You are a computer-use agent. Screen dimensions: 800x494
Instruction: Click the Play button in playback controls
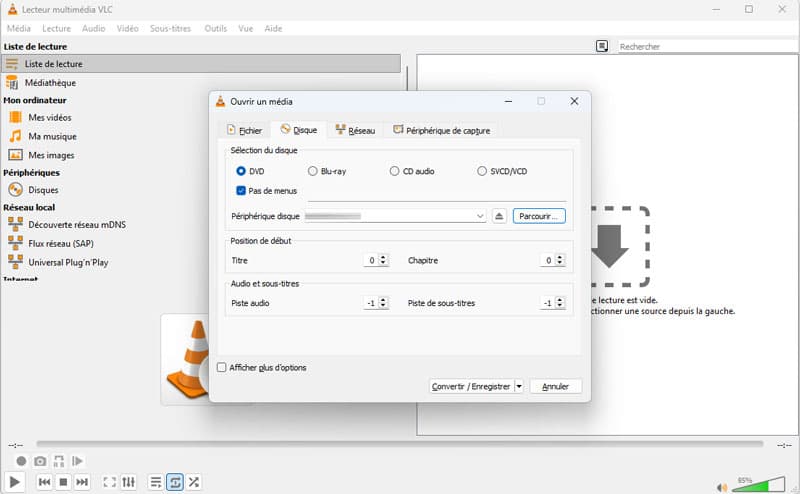click(x=16, y=482)
